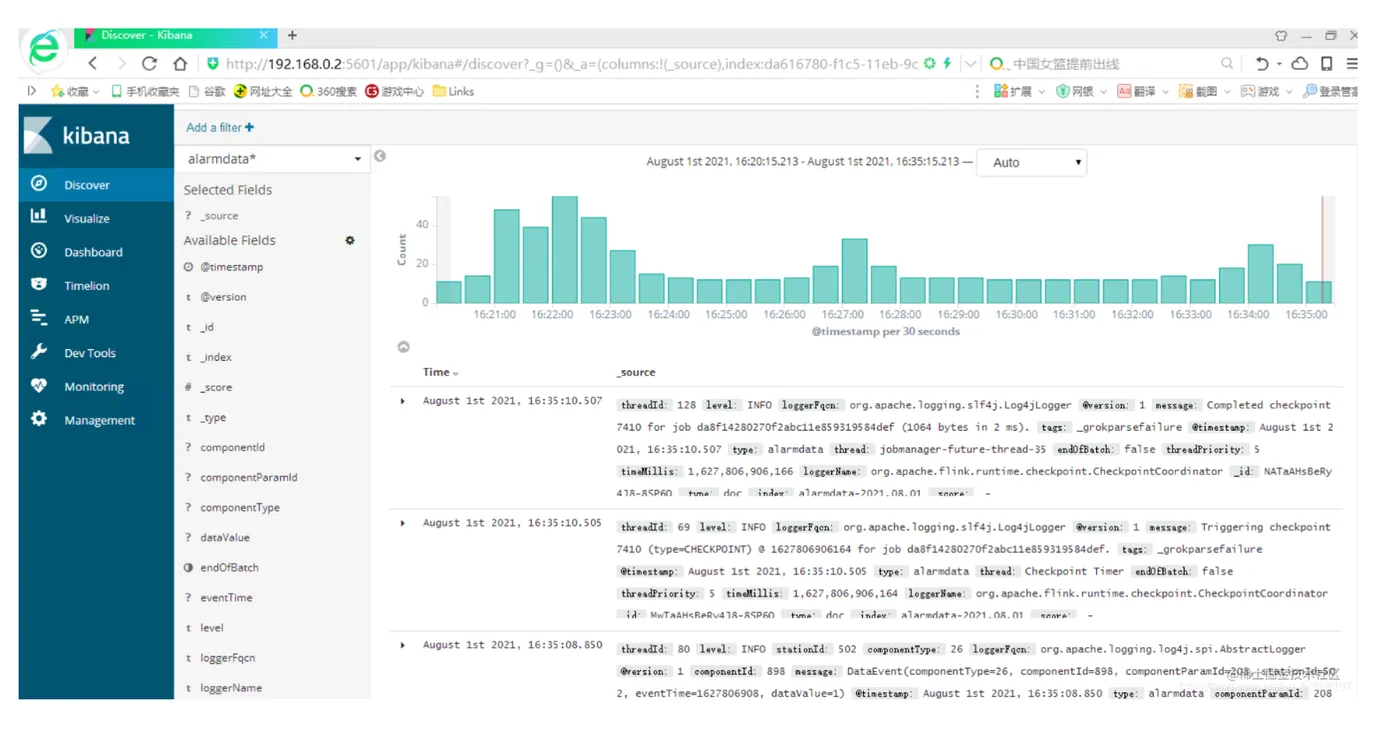Open the 手机收藏夹 bookmark
This screenshot has width=1400, height=749.
[145, 91]
